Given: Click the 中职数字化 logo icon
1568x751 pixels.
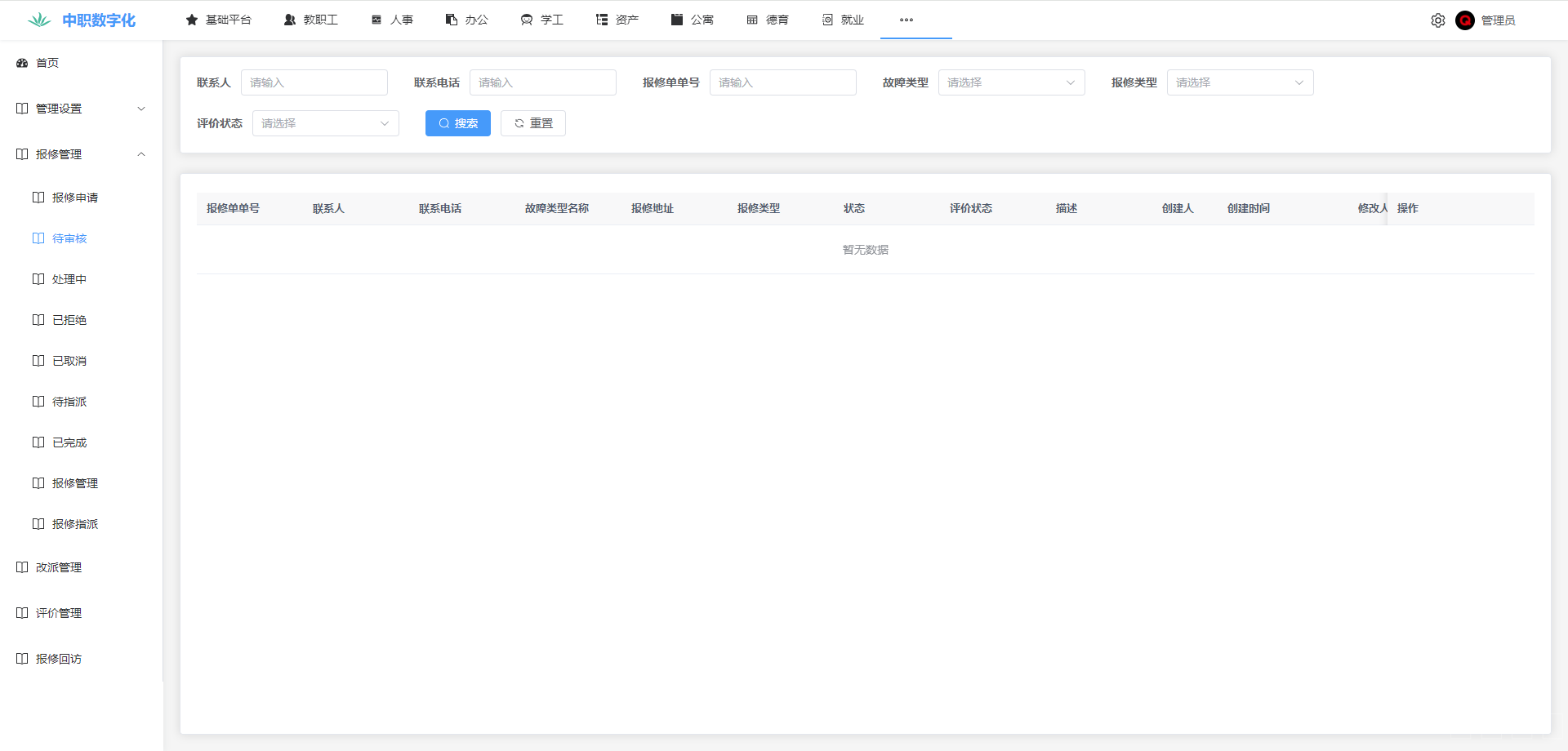Looking at the screenshot, I should click(x=38, y=20).
